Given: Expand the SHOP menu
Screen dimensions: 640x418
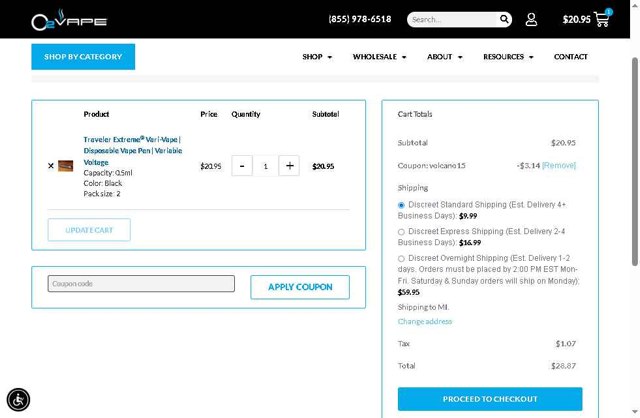Looking at the screenshot, I should coord(317,57).
